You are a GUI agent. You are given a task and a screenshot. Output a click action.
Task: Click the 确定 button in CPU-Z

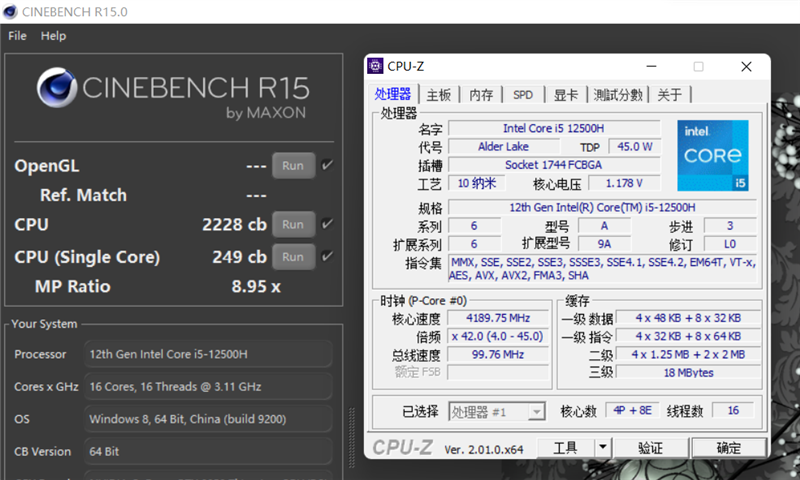pyautogui.click(x=729, y=447)
